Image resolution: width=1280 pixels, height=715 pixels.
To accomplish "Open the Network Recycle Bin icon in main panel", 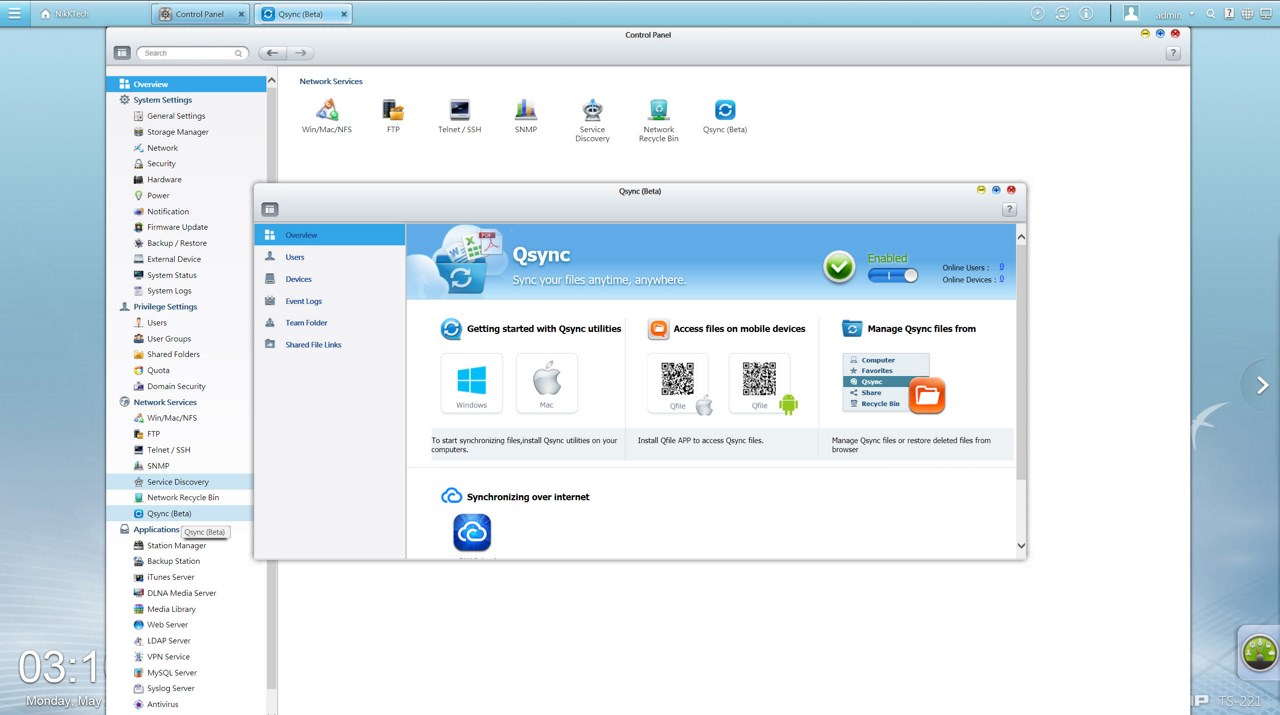I will click(x=659, y=121).
